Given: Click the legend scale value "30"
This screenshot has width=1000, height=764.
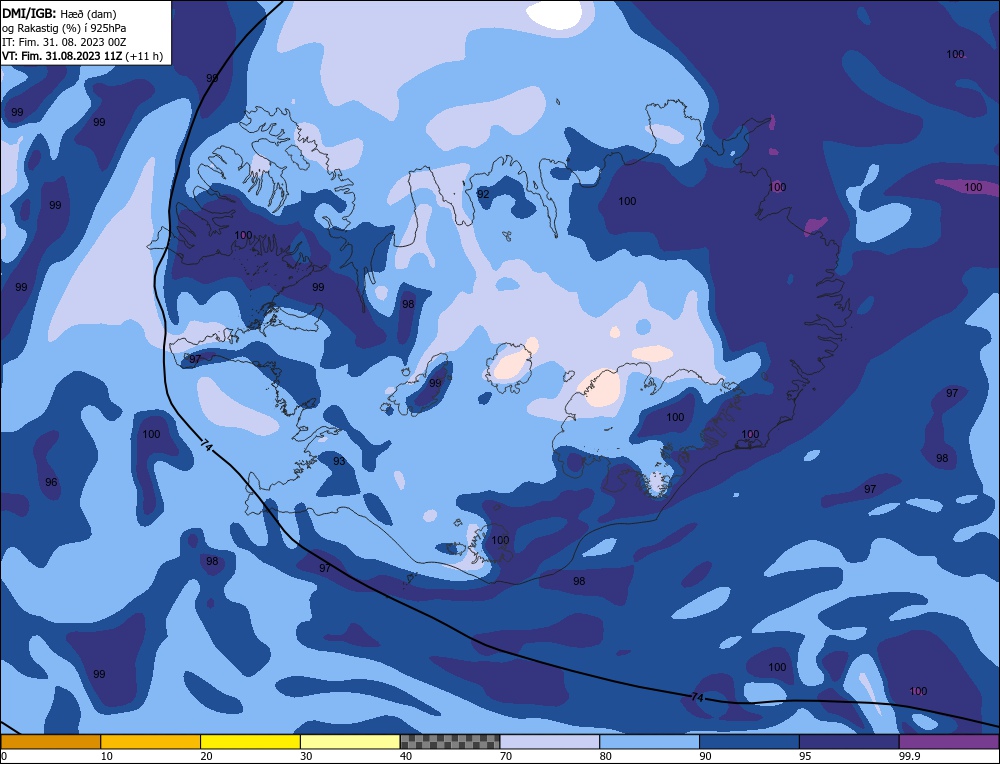Looking at the screenshot, I should pos(306,756).
